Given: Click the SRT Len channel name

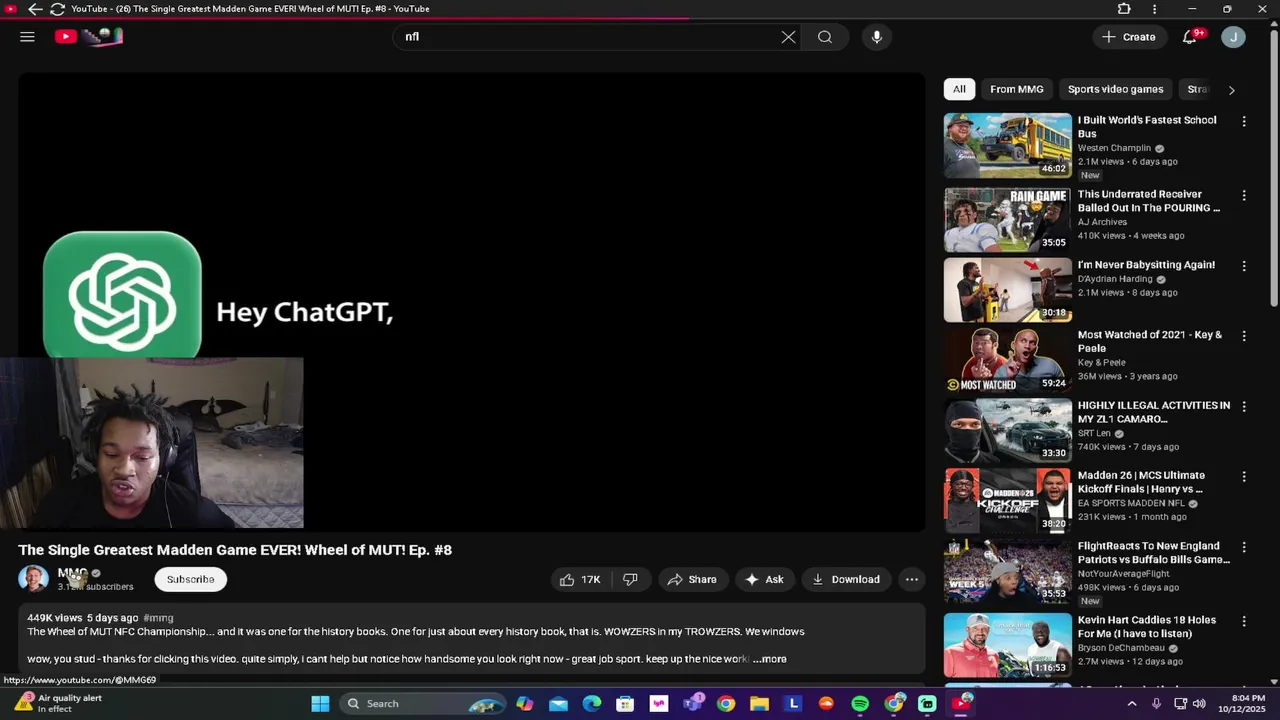Looking at the screenshot, I should pyautogui.click(x=1094, y=433).
